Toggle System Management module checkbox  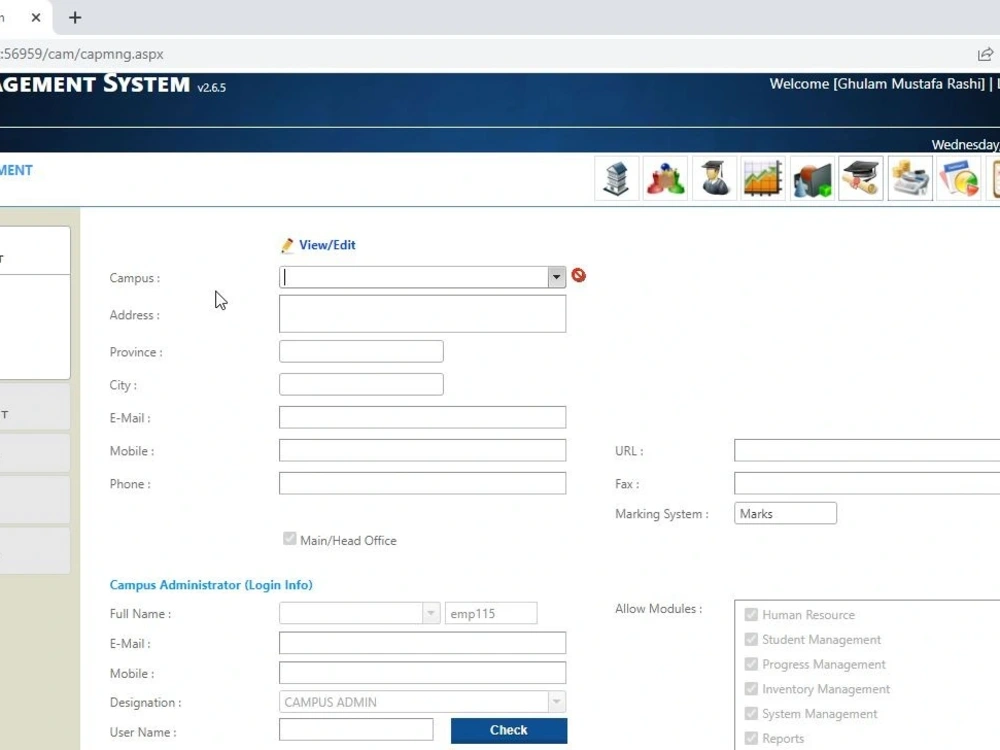(751, 714)
